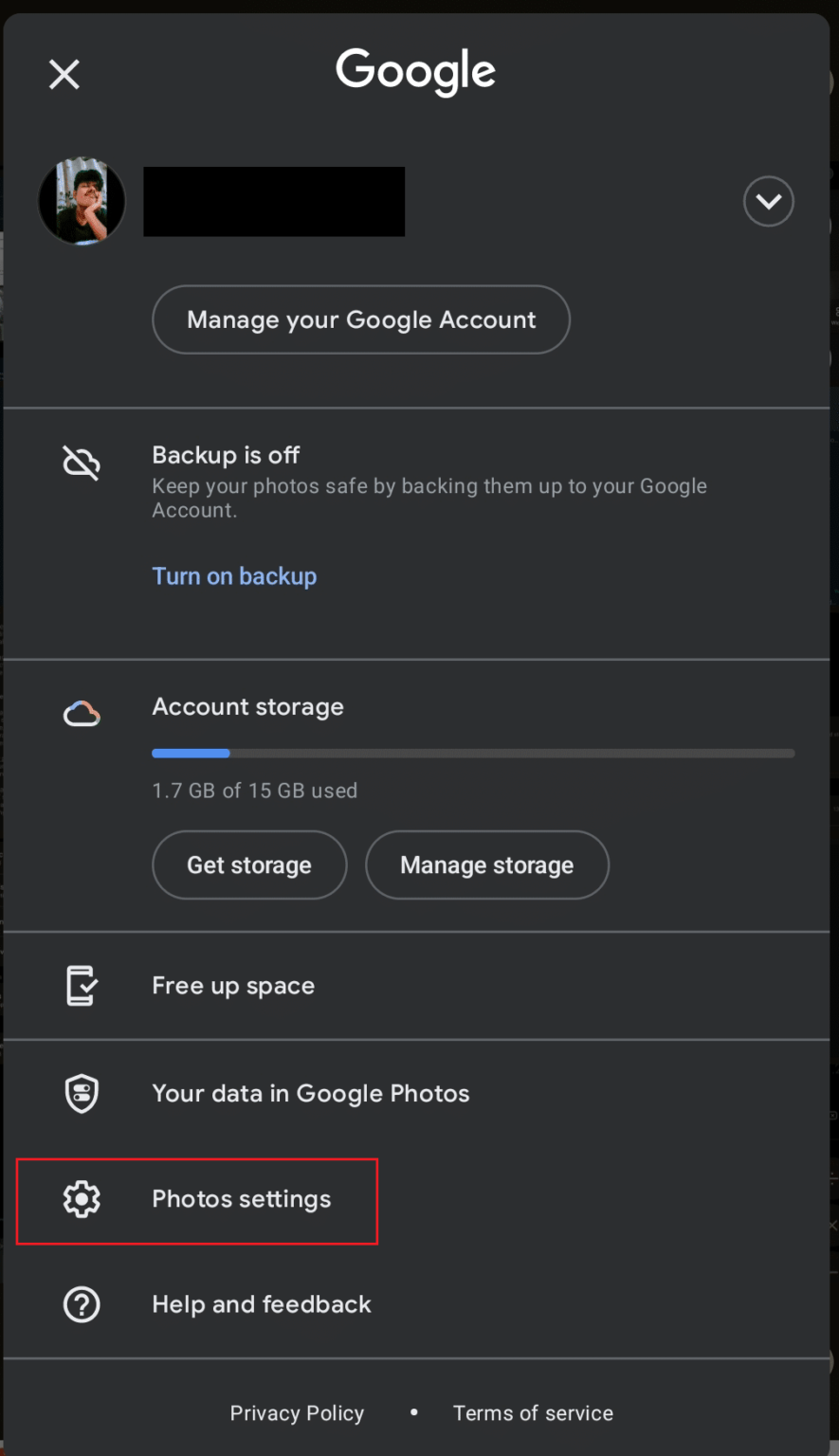Viewport: 839px width, 1456px height.
Task: Select the Free up space option
Action: tap(233, 986)
